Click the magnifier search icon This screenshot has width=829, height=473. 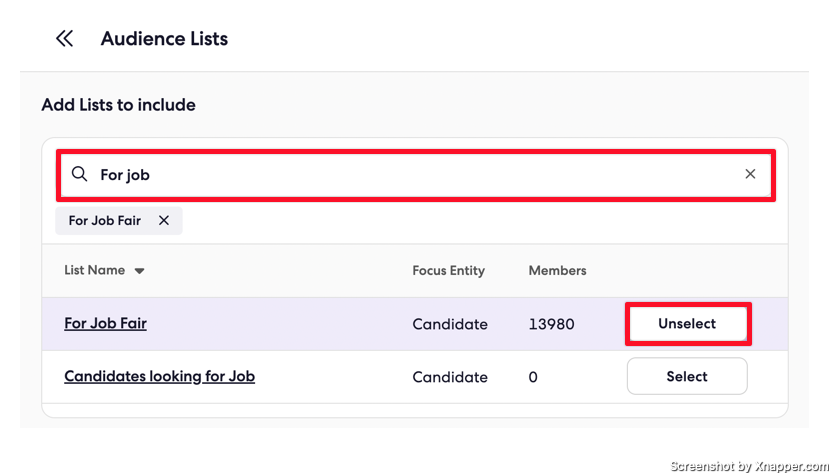[x=79, y=174]
